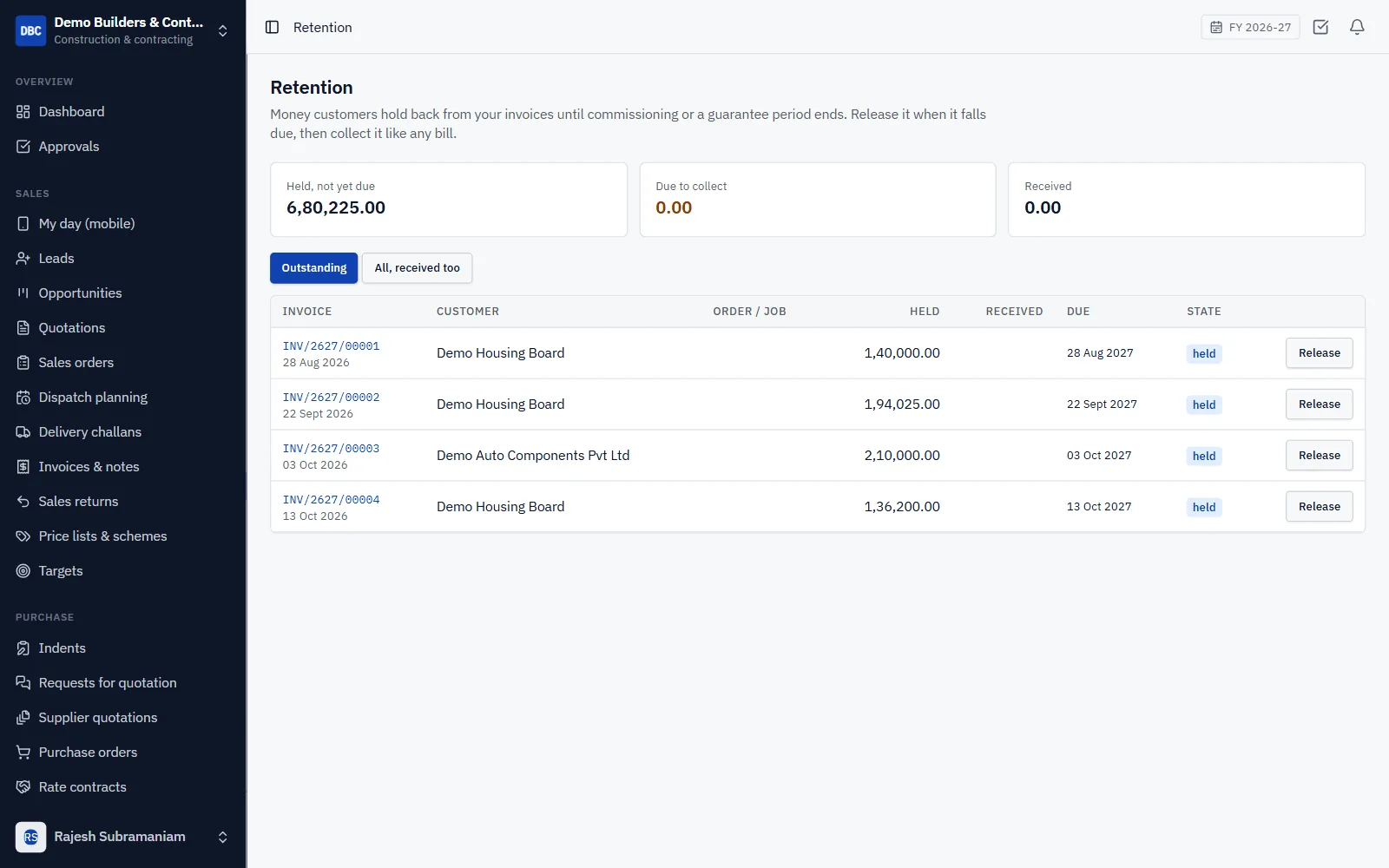Click the My day (mobile) phone icon

click(23, 224)
